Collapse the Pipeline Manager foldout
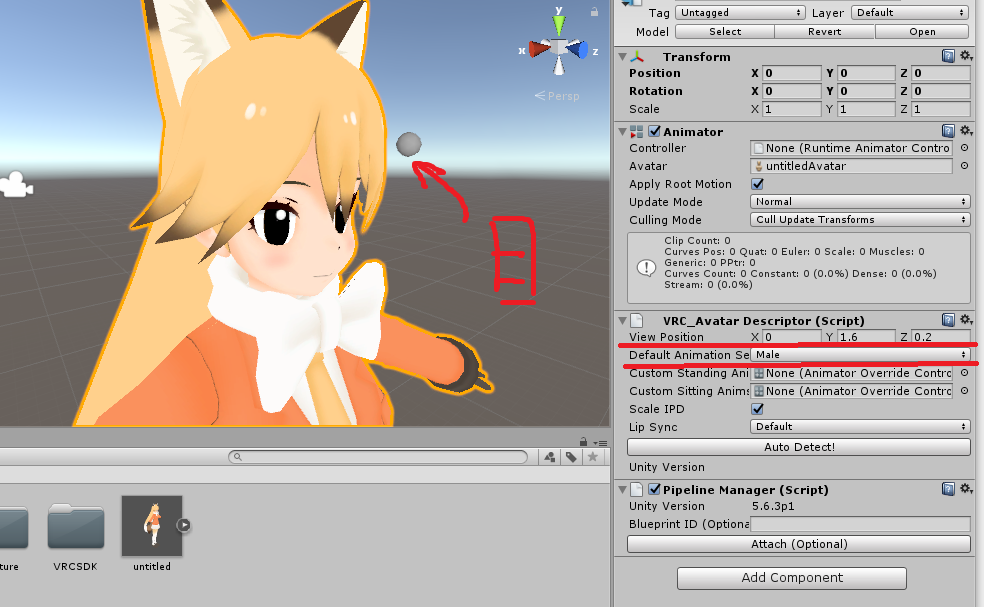 tap(622, 490)
